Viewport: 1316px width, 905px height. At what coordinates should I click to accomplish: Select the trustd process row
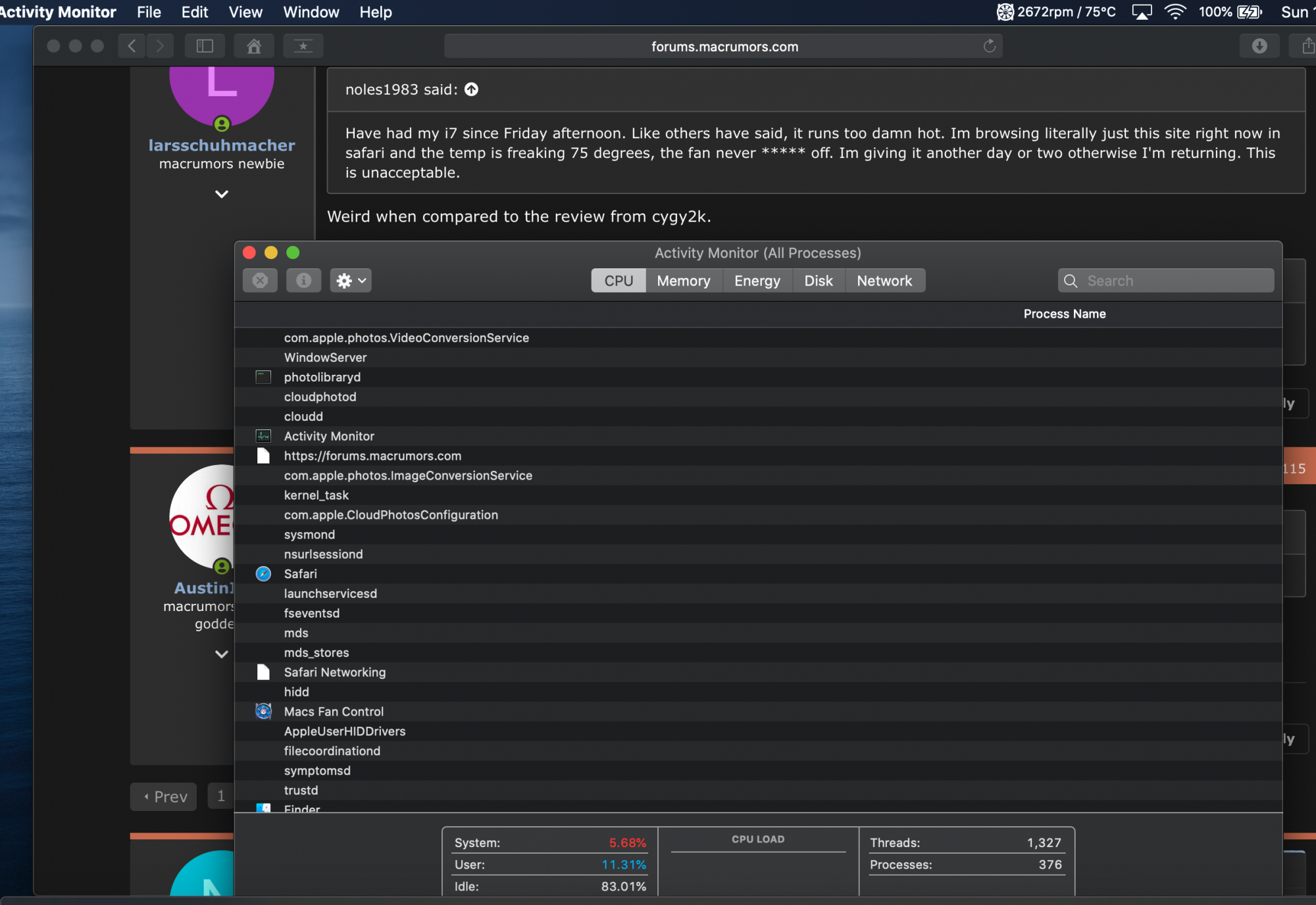tap(758, 791)
